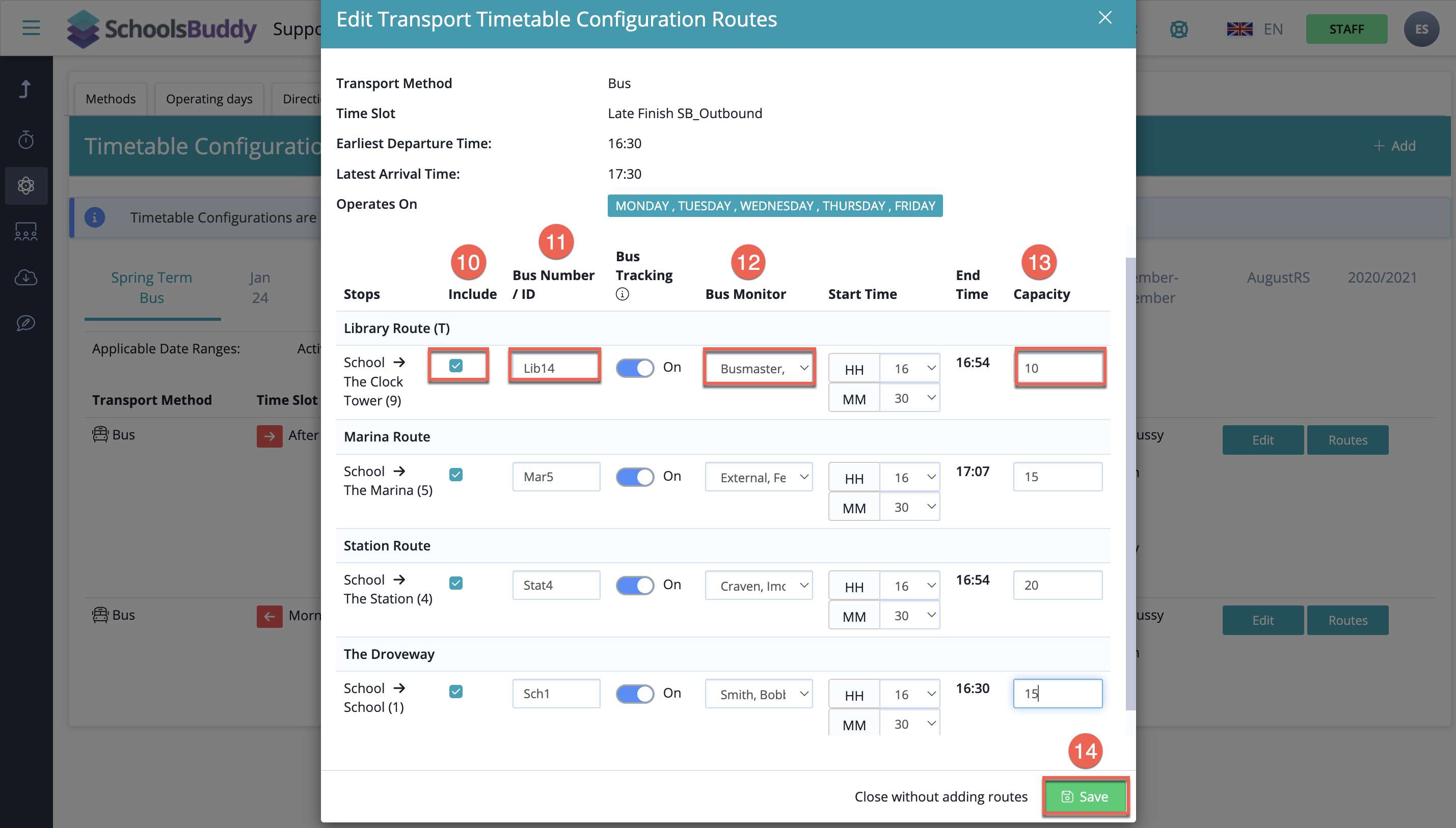Select the classroom people icon in the sidebar
The image size is (1456, 828).
pos(25,232)
